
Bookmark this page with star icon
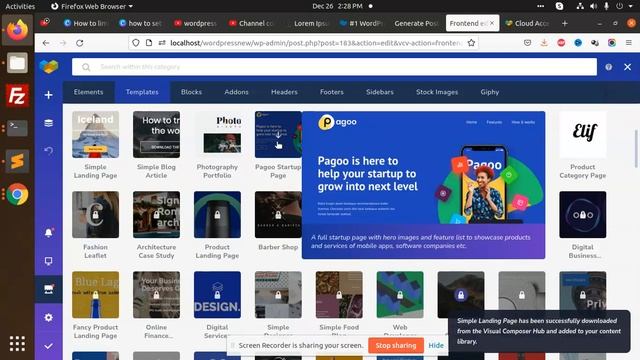click(471, 43)
